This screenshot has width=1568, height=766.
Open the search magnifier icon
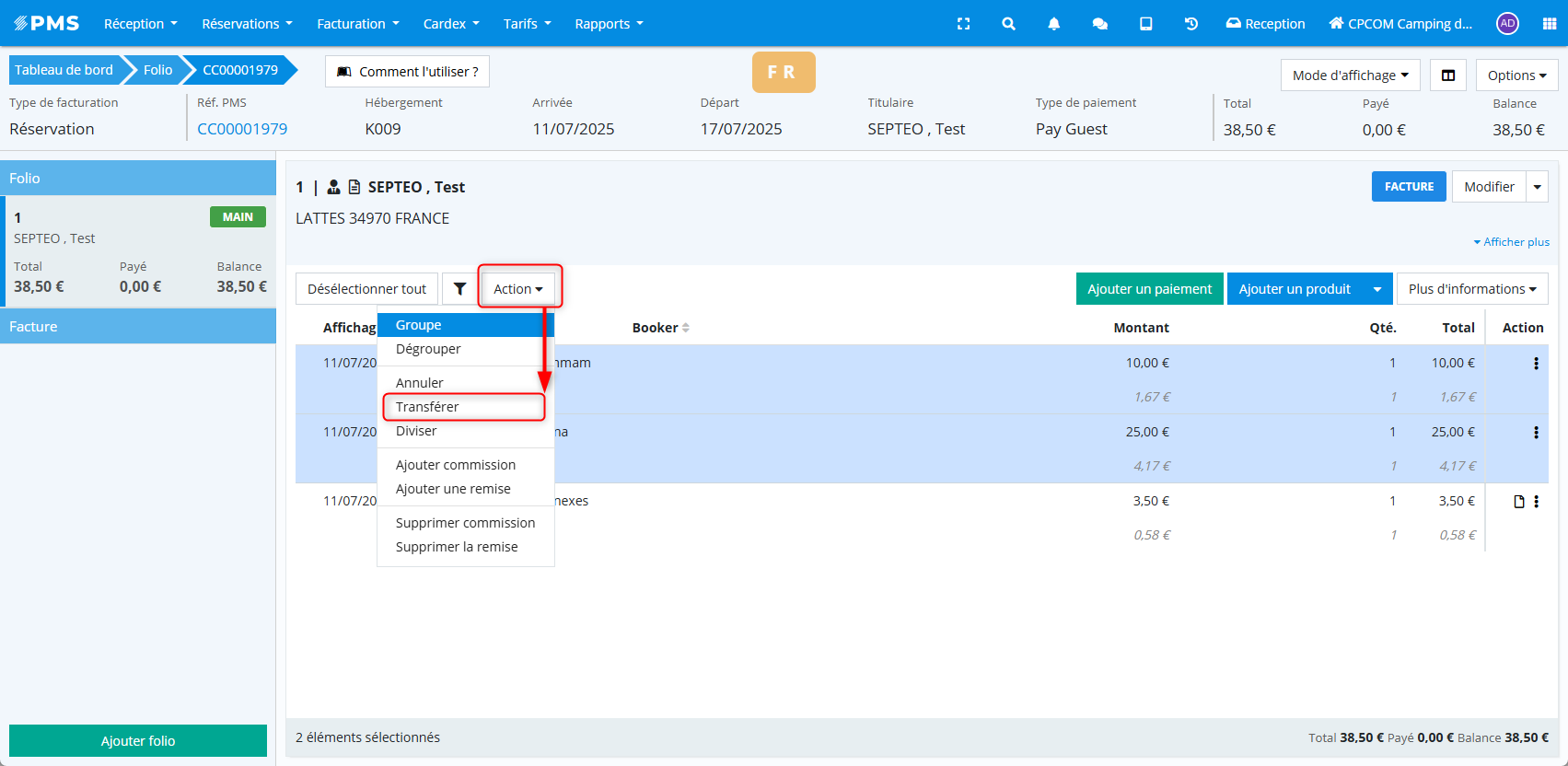[x=1008, y=24]
